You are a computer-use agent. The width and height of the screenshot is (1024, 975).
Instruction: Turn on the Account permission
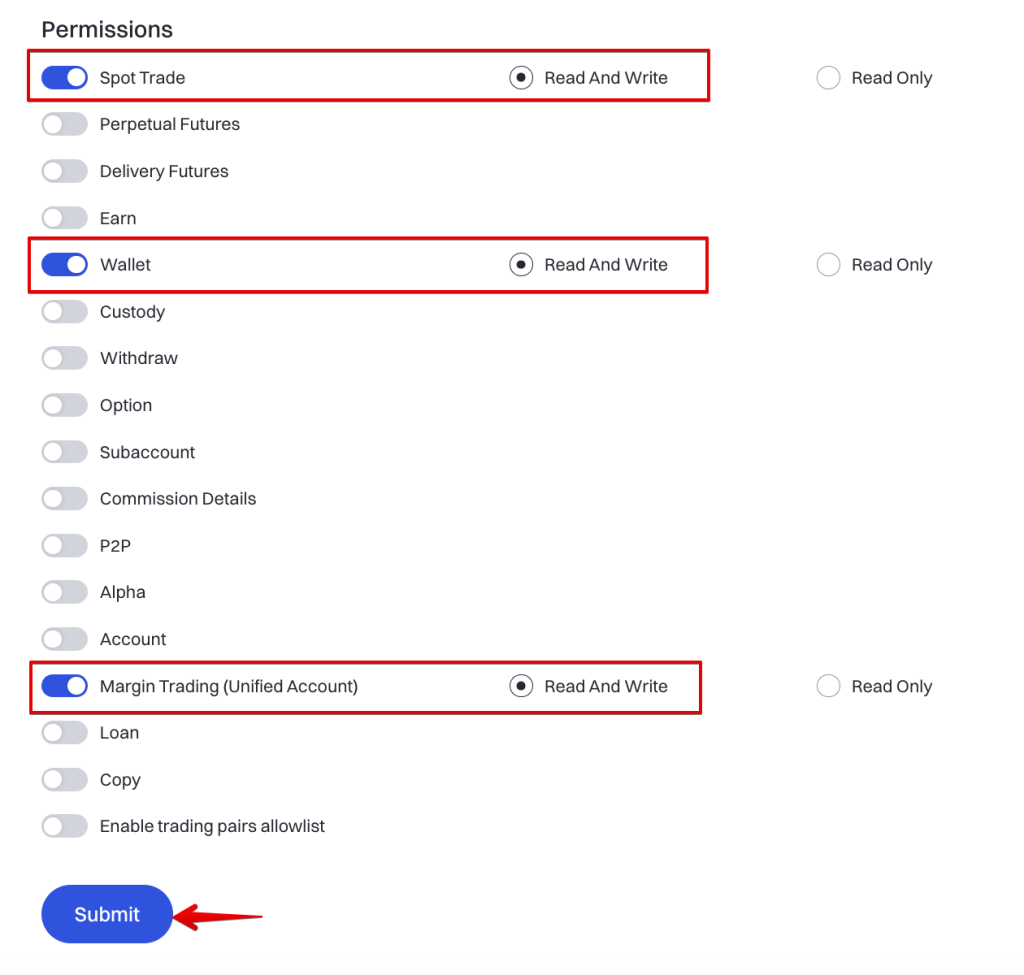point(64,639)
